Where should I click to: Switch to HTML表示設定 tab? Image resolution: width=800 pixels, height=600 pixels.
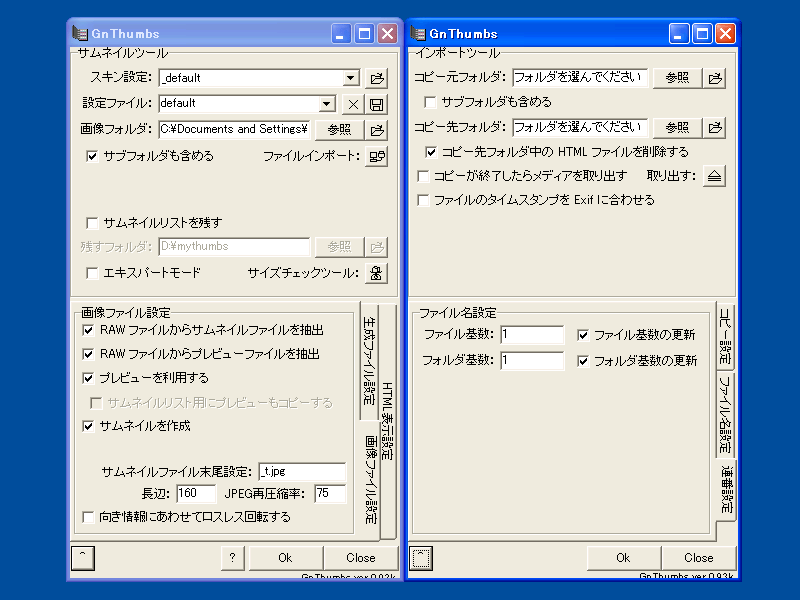387,421
